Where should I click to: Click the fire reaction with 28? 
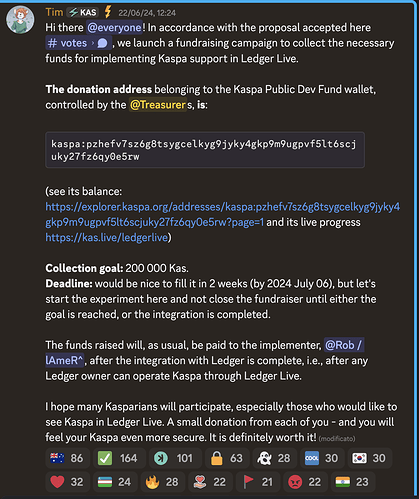tap(162, 482)
